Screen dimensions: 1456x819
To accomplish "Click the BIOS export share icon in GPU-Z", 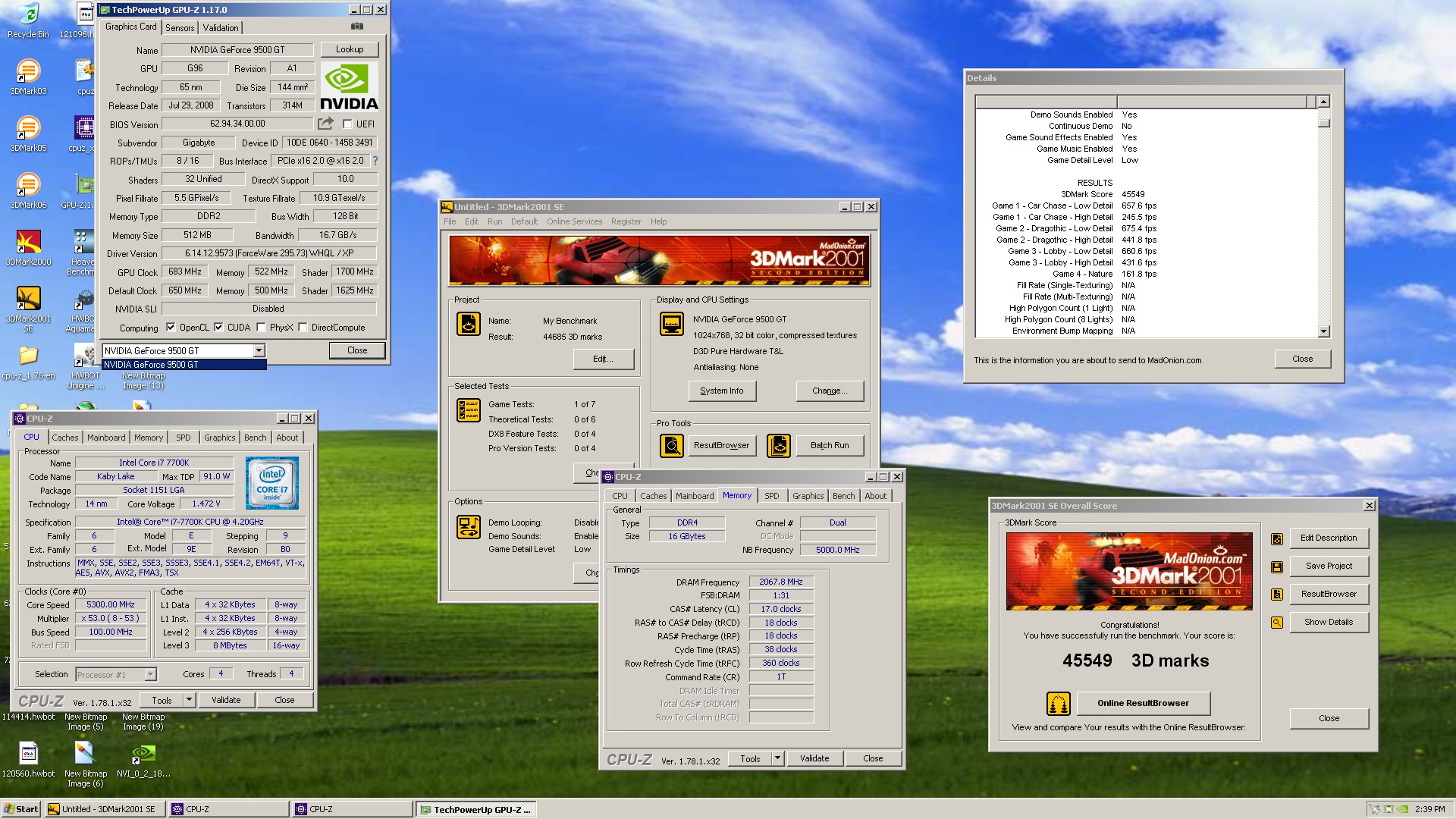I will [x=325, y=124].
